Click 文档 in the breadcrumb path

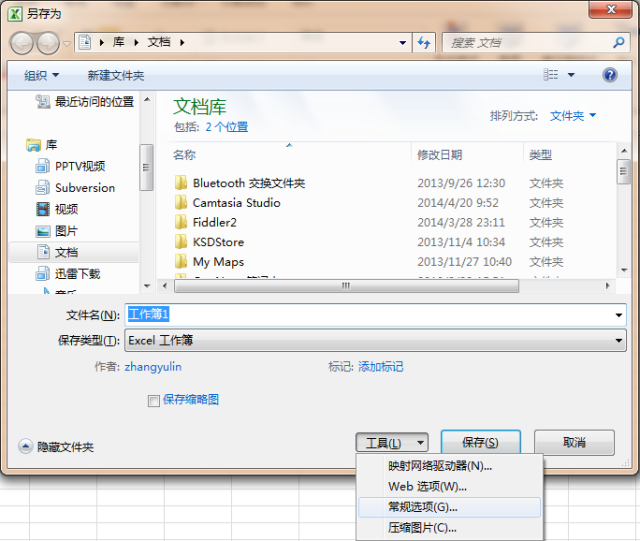pyautogui.click(x=159, y=42)
